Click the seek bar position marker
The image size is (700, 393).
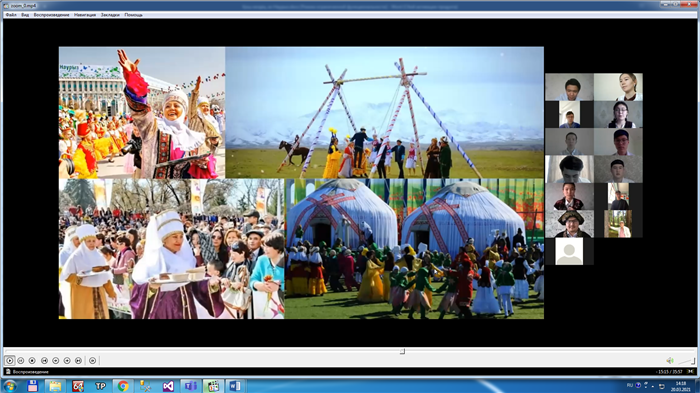click(x=402, y=351)
